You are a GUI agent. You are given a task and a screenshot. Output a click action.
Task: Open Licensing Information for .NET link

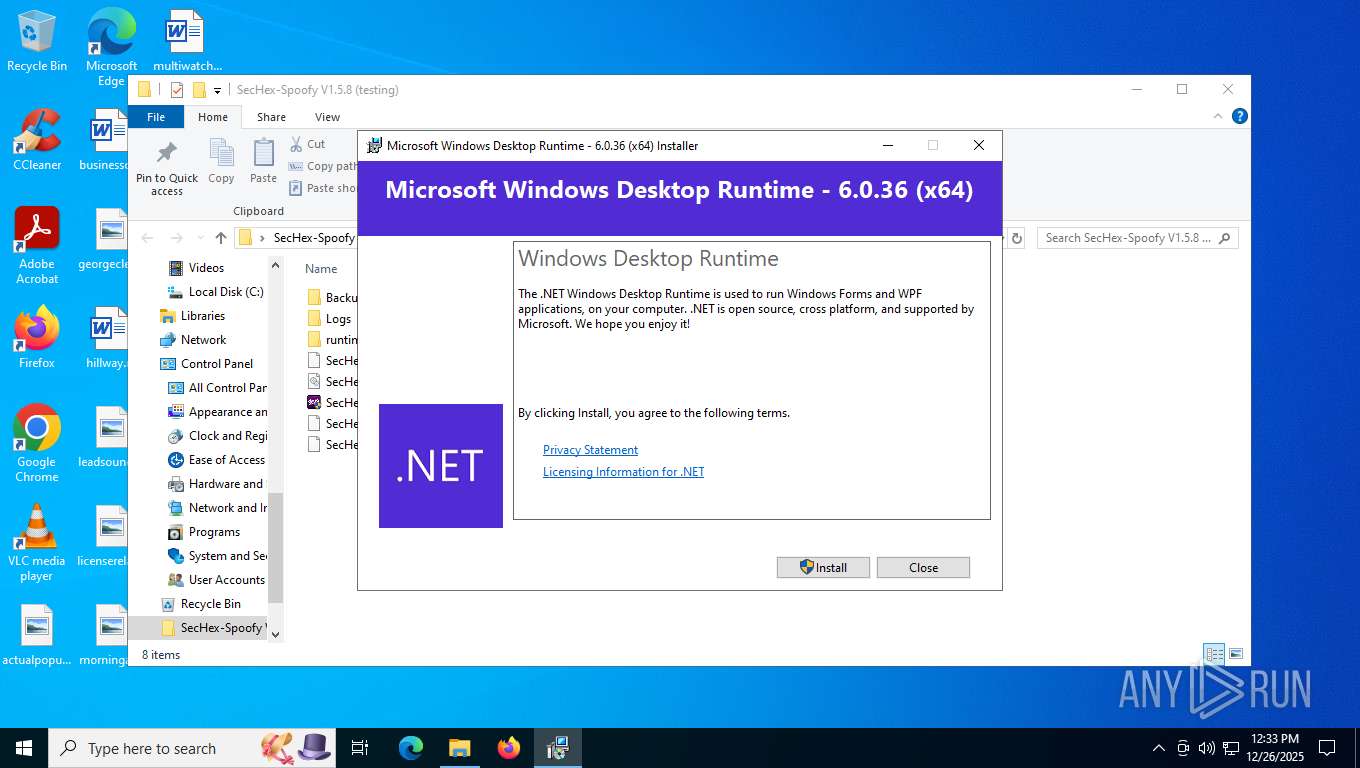[x=623, y=472]
